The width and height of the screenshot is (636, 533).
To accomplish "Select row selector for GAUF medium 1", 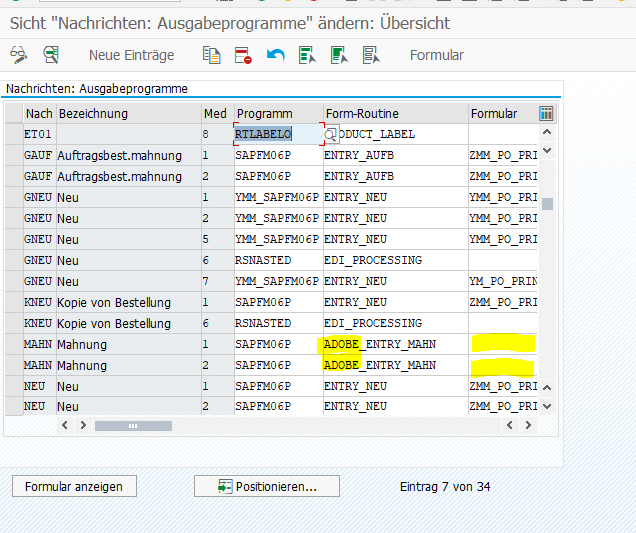I will pyautogui.click(x=14, y=155).
